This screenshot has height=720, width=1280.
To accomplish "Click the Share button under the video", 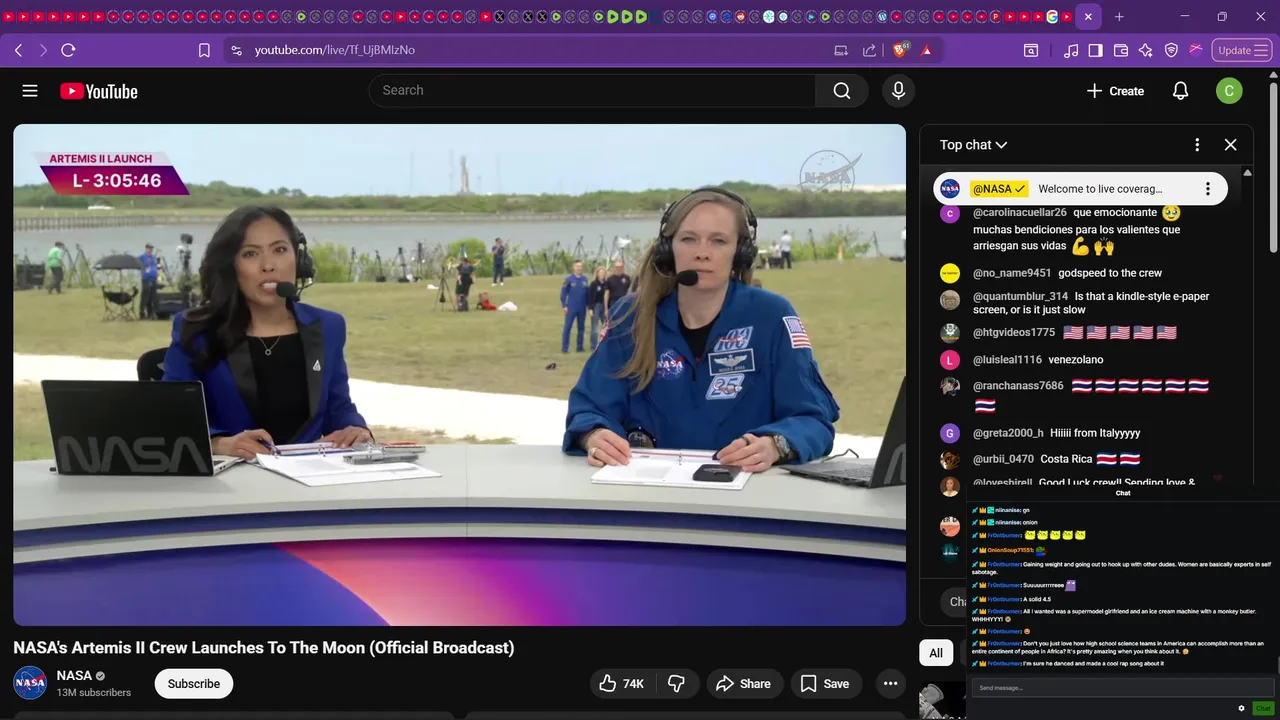I will tap(744, 684).
